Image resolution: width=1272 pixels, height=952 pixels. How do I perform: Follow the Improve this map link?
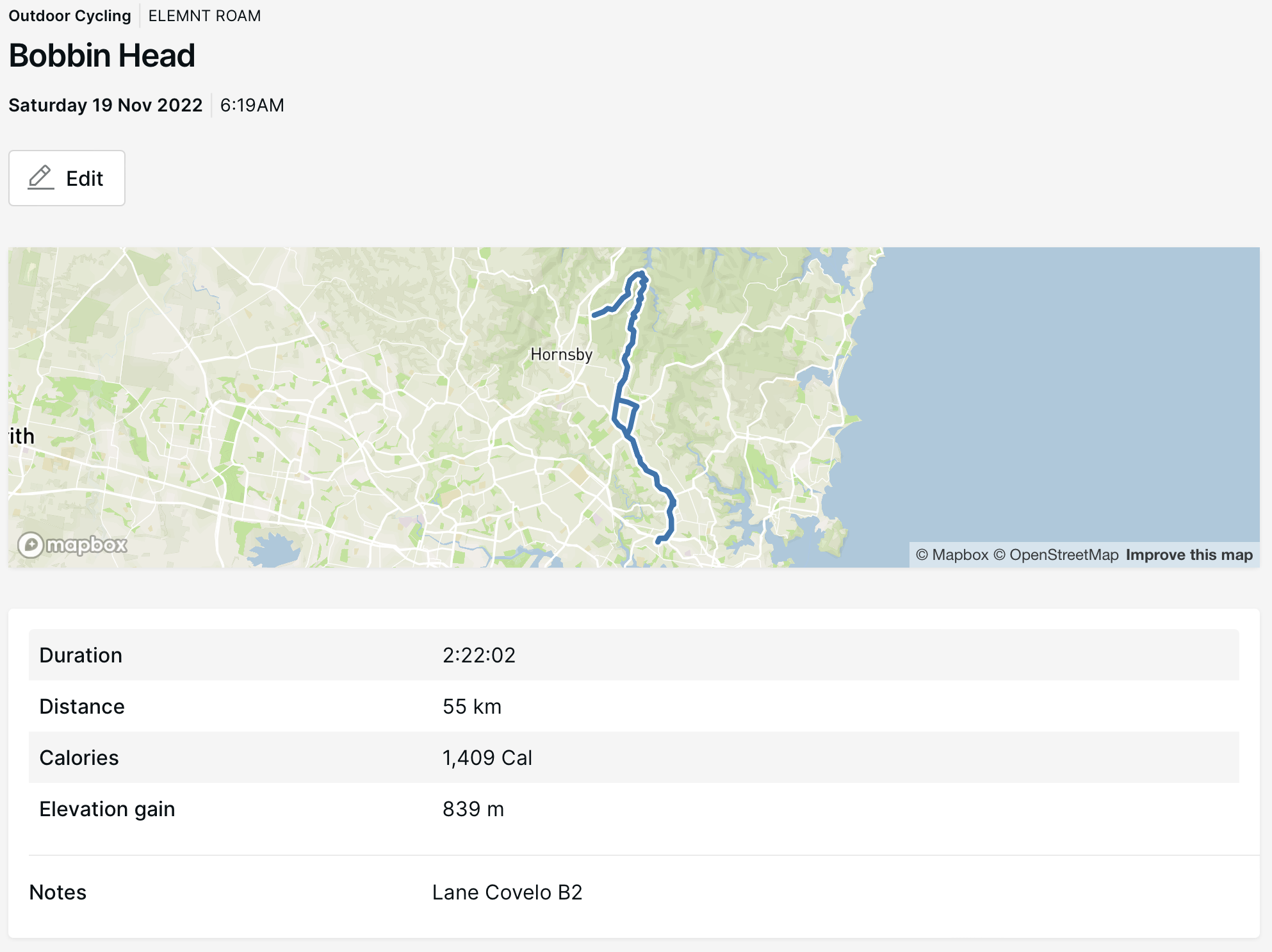click(1189, 555)
